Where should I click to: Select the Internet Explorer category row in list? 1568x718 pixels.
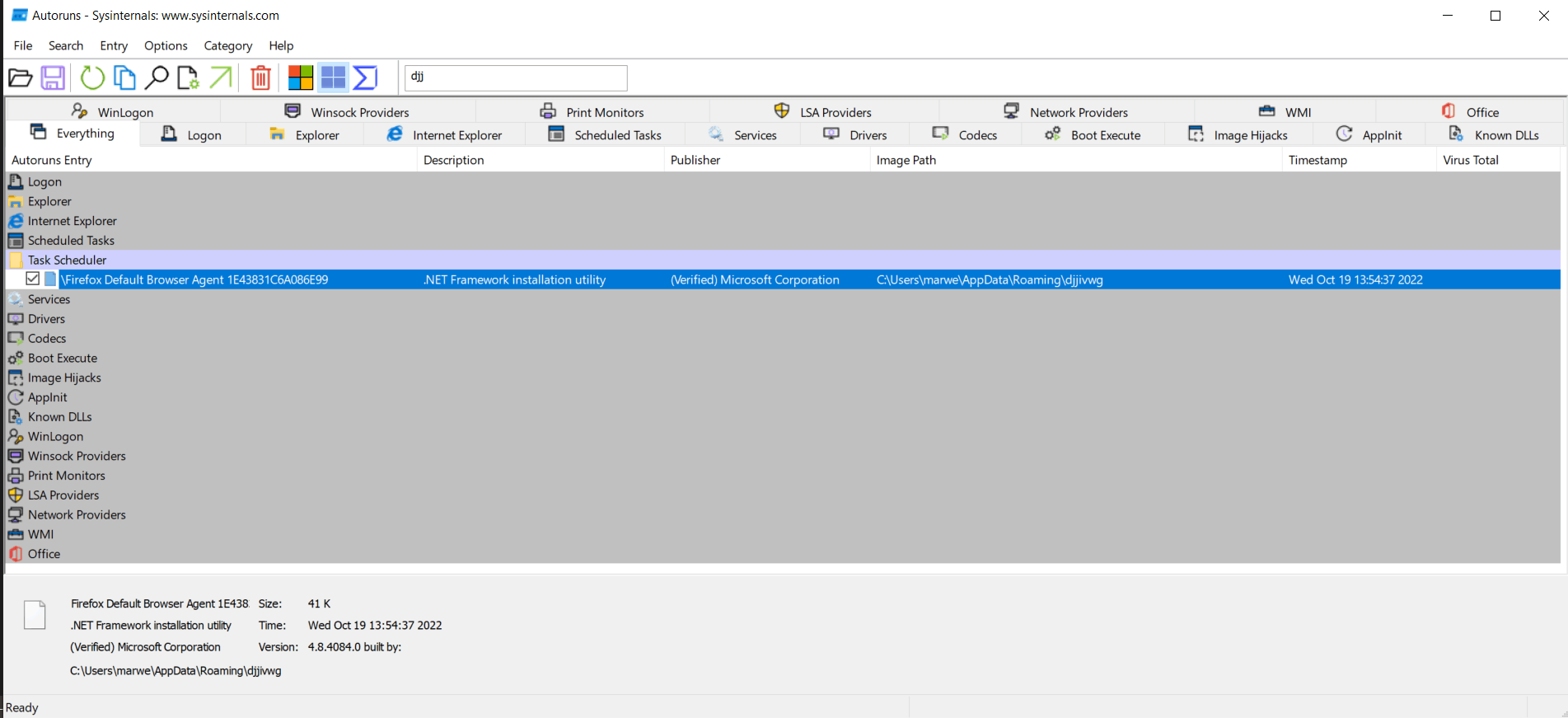coord(784,221)
